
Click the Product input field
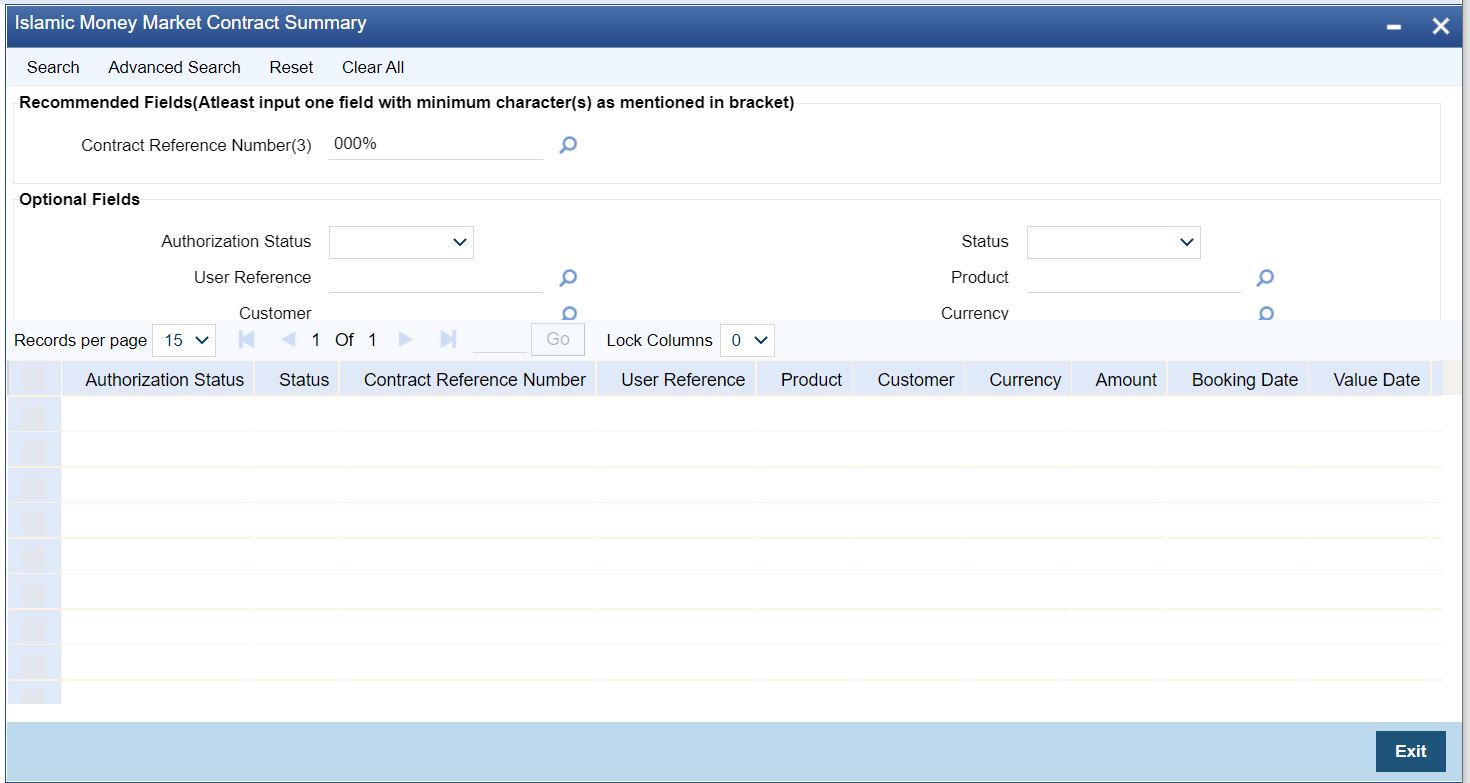pyautogui.click(x=1134, y=278)
